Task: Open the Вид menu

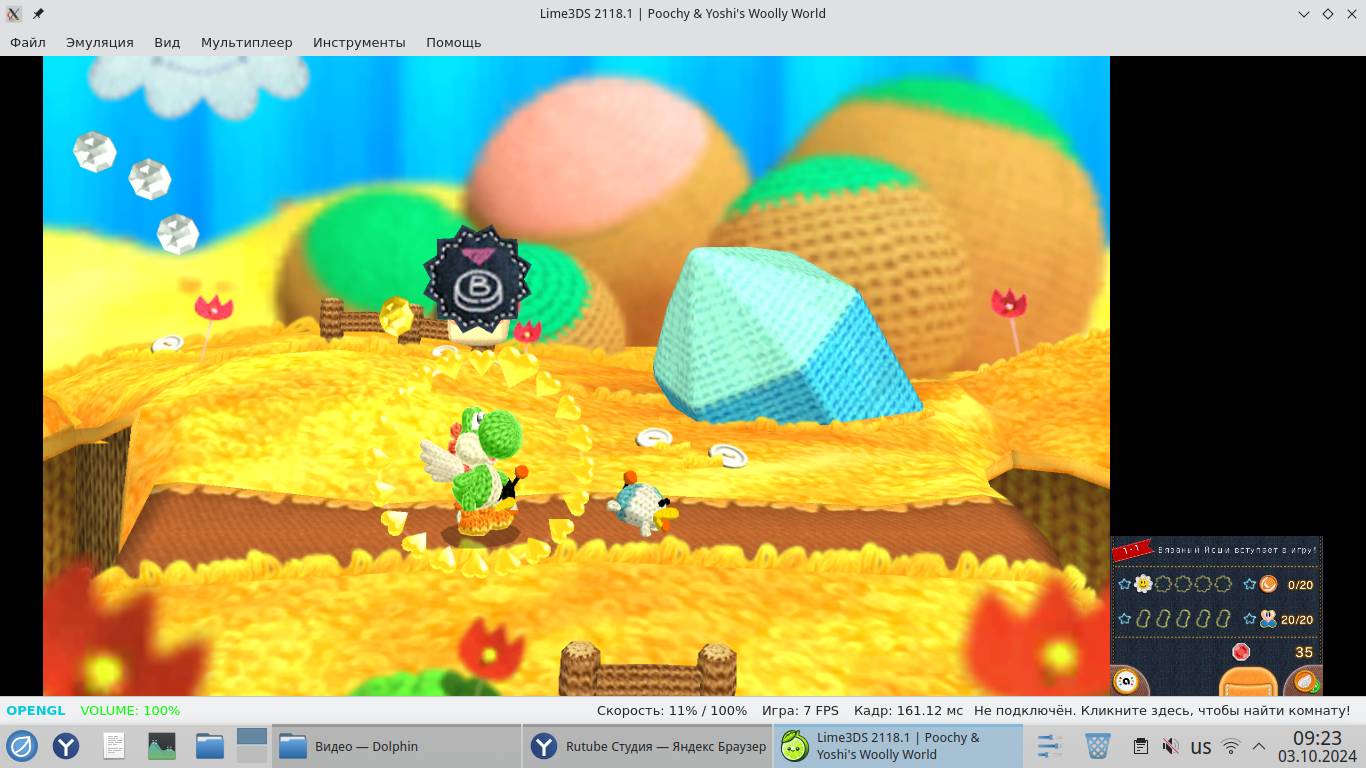Action: [x=167, y=42]
